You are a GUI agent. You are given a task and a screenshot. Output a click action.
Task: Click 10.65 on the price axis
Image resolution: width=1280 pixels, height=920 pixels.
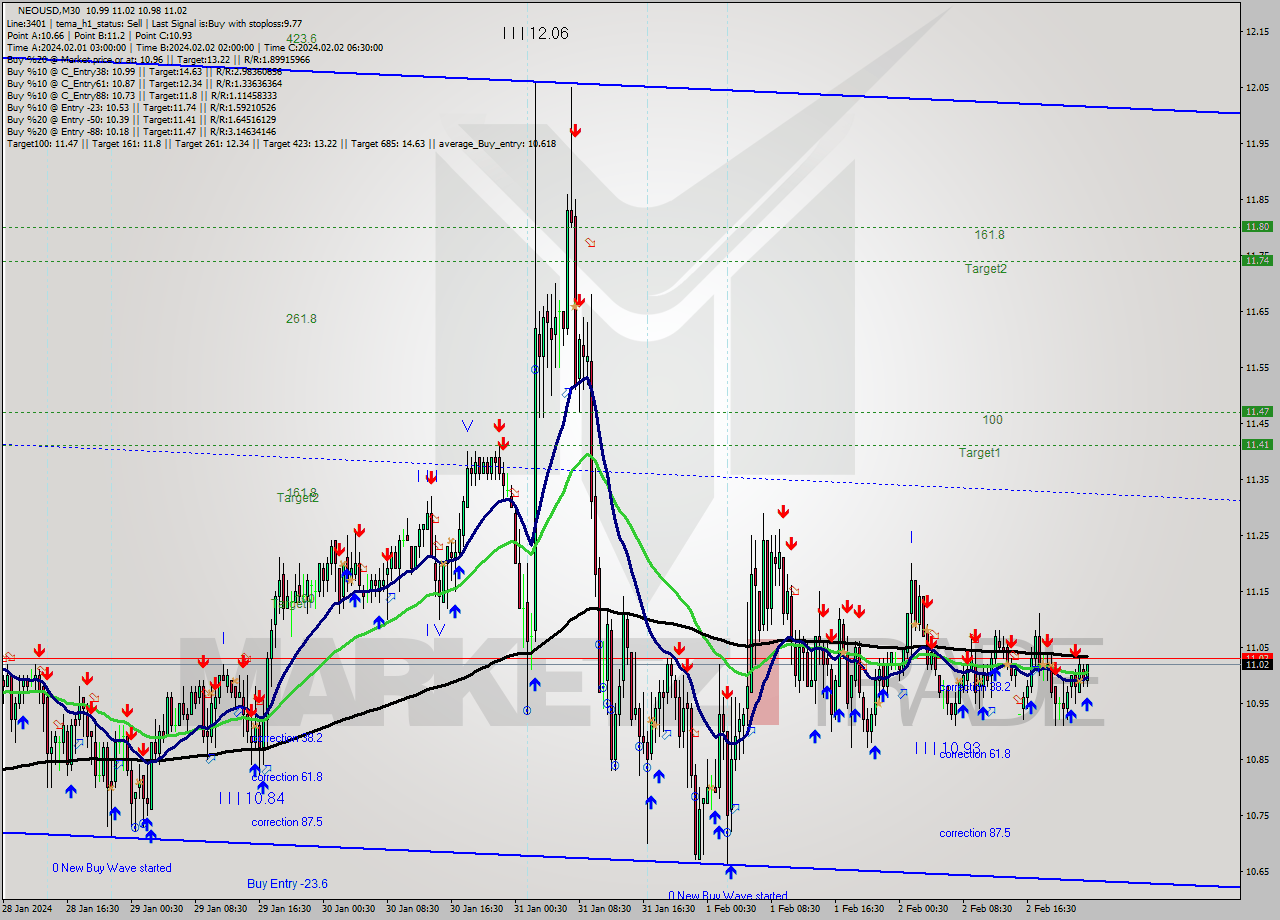pos(1257,872)
